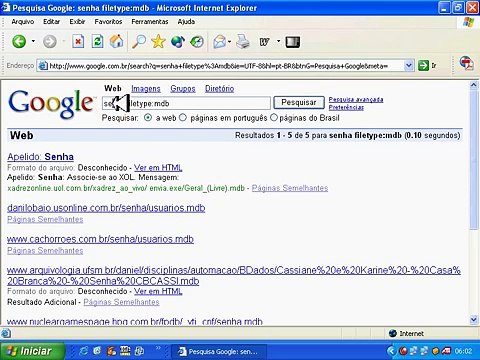Viewport: 480px width, 360px height.
Task: Open Preferências link
Action: [346, 107]
